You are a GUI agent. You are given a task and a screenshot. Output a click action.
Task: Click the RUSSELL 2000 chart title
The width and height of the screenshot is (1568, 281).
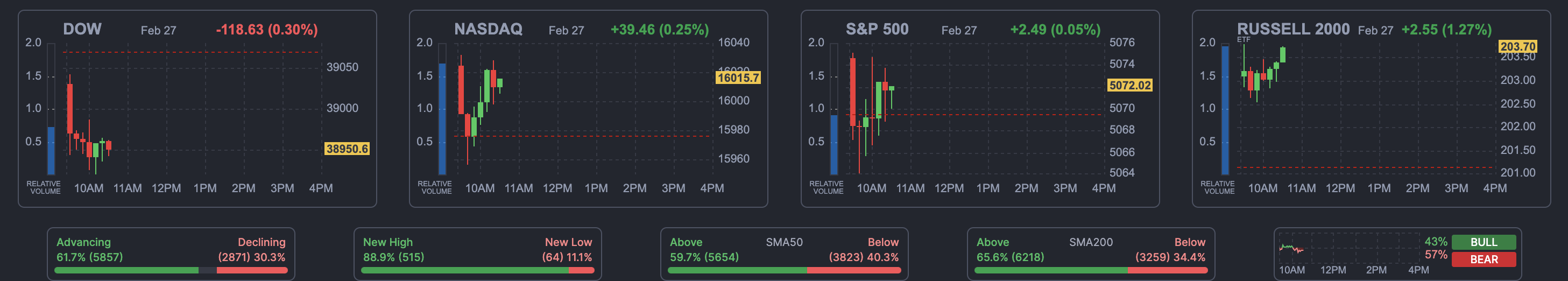(1293, 29)
